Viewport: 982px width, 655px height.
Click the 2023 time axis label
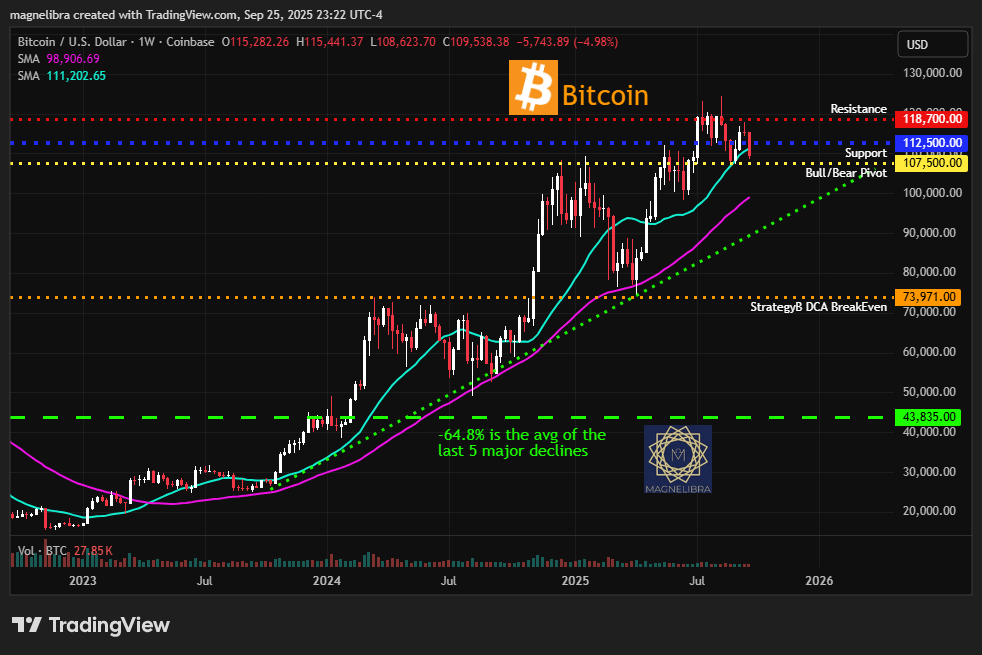coord(83,580)
